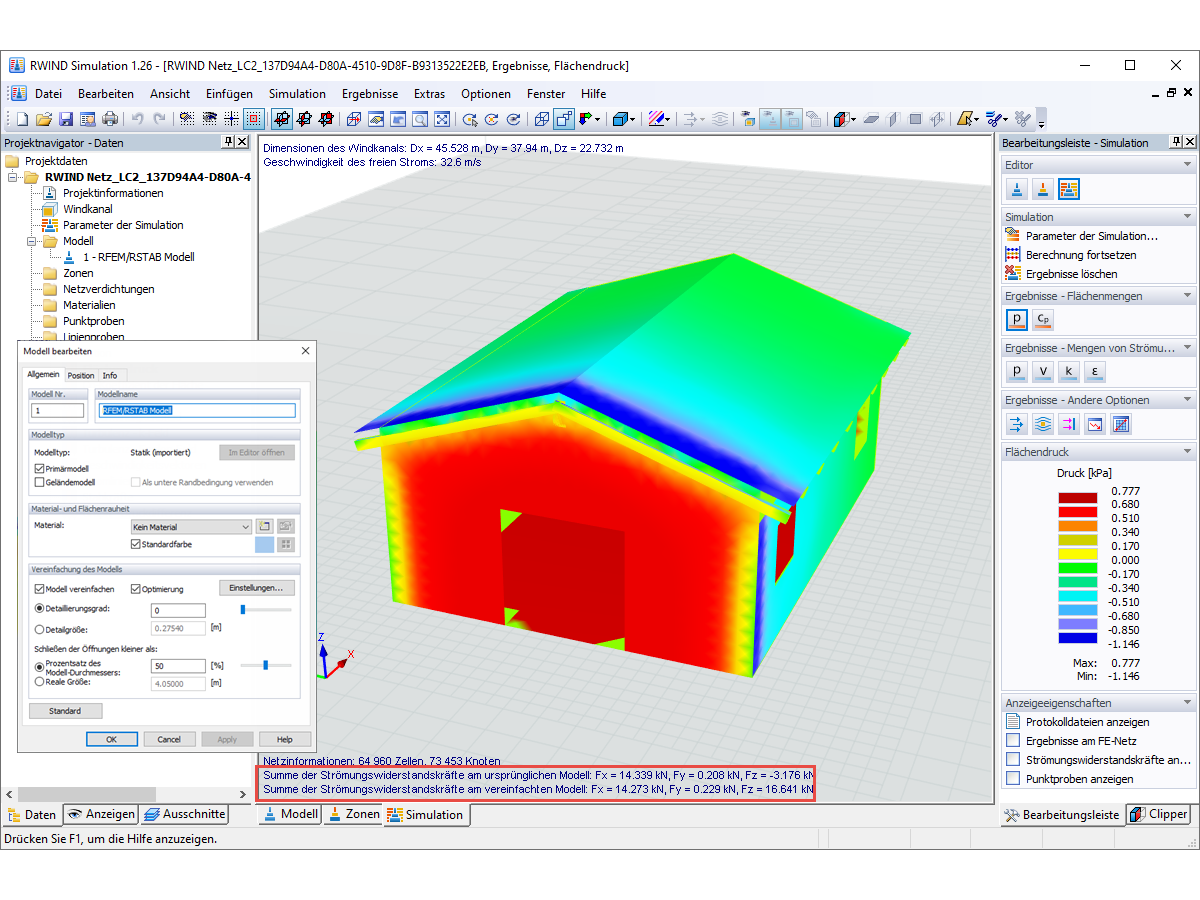
Task: Select the pressure 'p' surface results icon
Action: (x=1017, y=320)
